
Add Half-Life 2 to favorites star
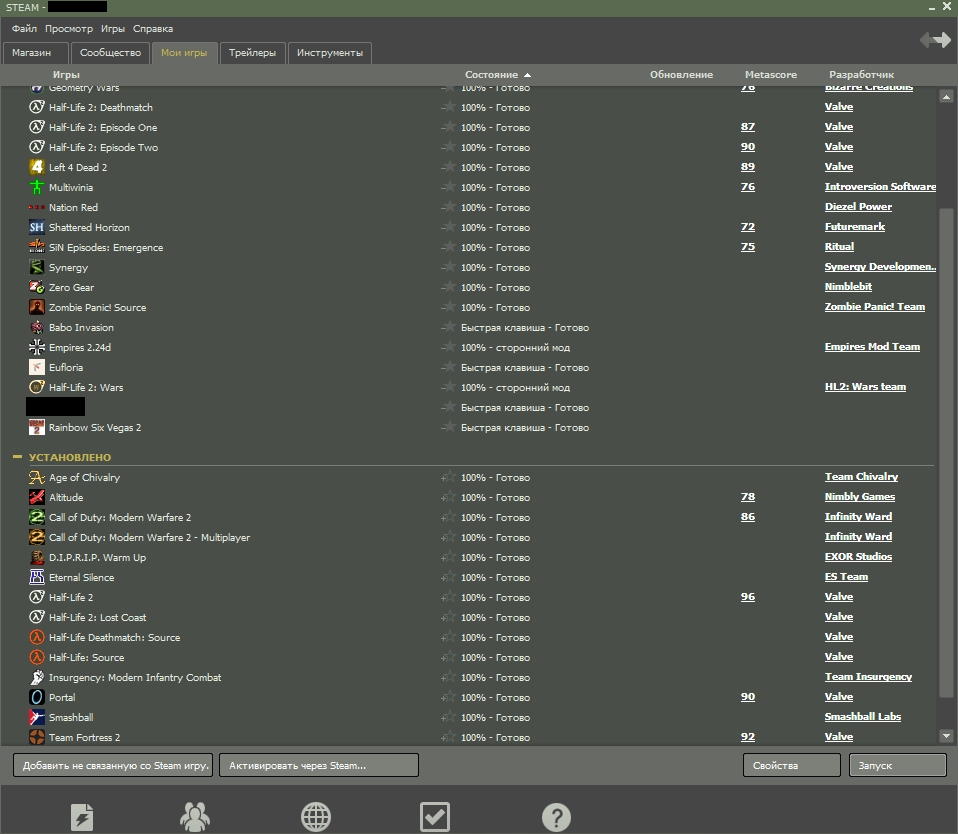coord(448,597)
